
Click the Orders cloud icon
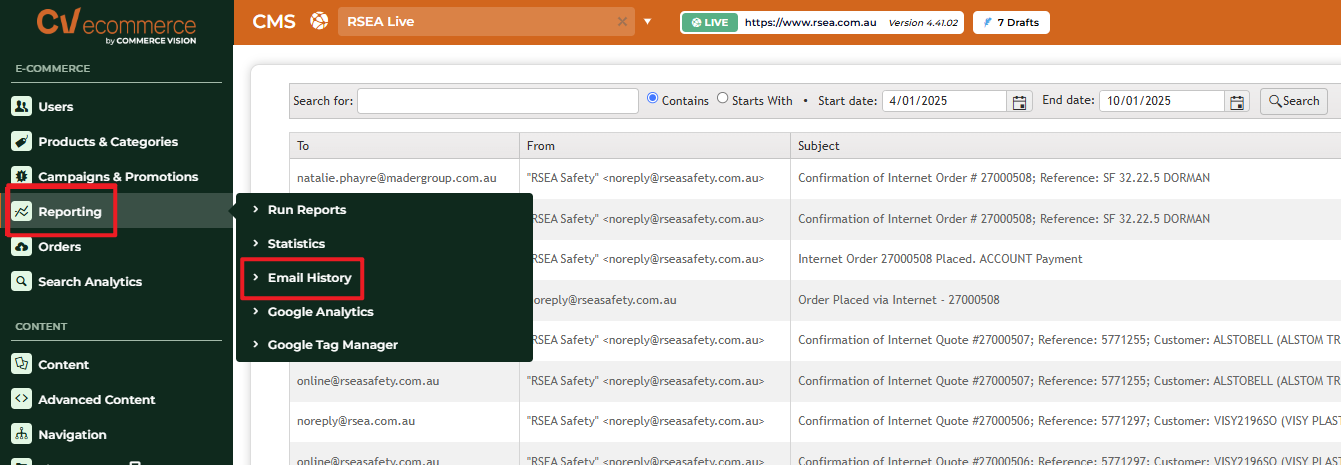pyautogui.click(x=21, y=246)
